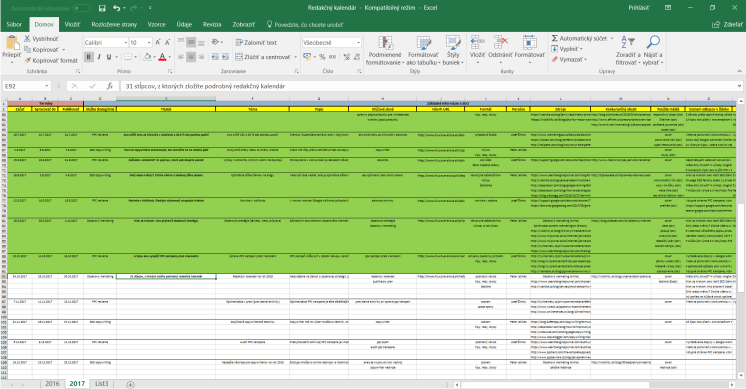Open the font size dropdown
The image size is (746, 389).
149,42
